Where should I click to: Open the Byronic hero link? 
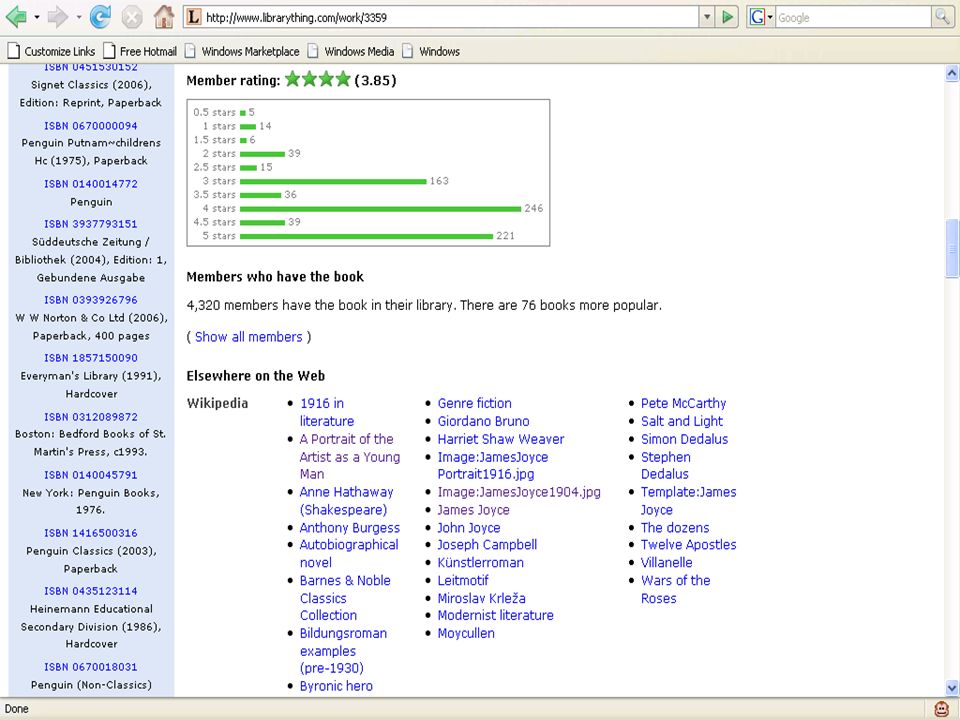336,686
